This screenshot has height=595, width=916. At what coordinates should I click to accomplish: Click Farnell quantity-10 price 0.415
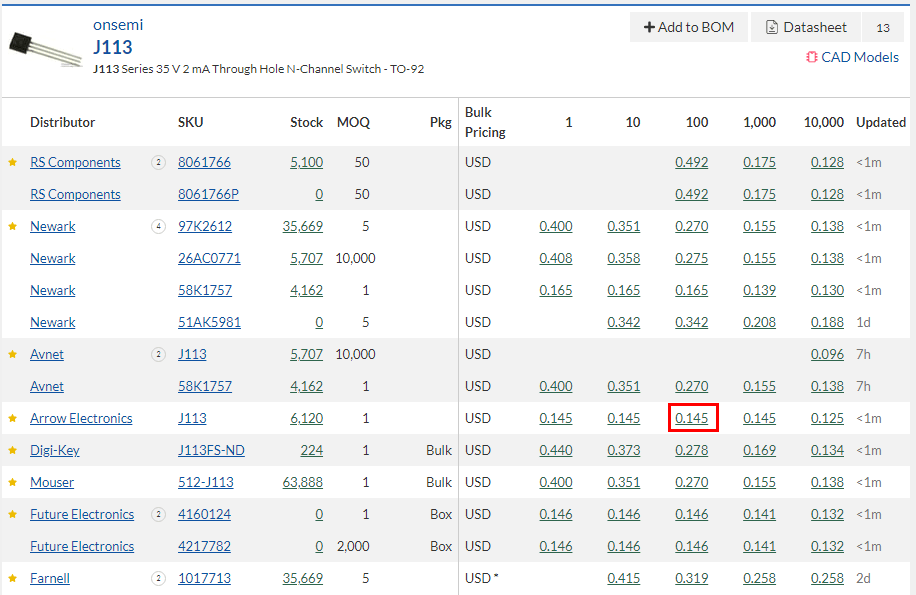(x=624, y=578)
